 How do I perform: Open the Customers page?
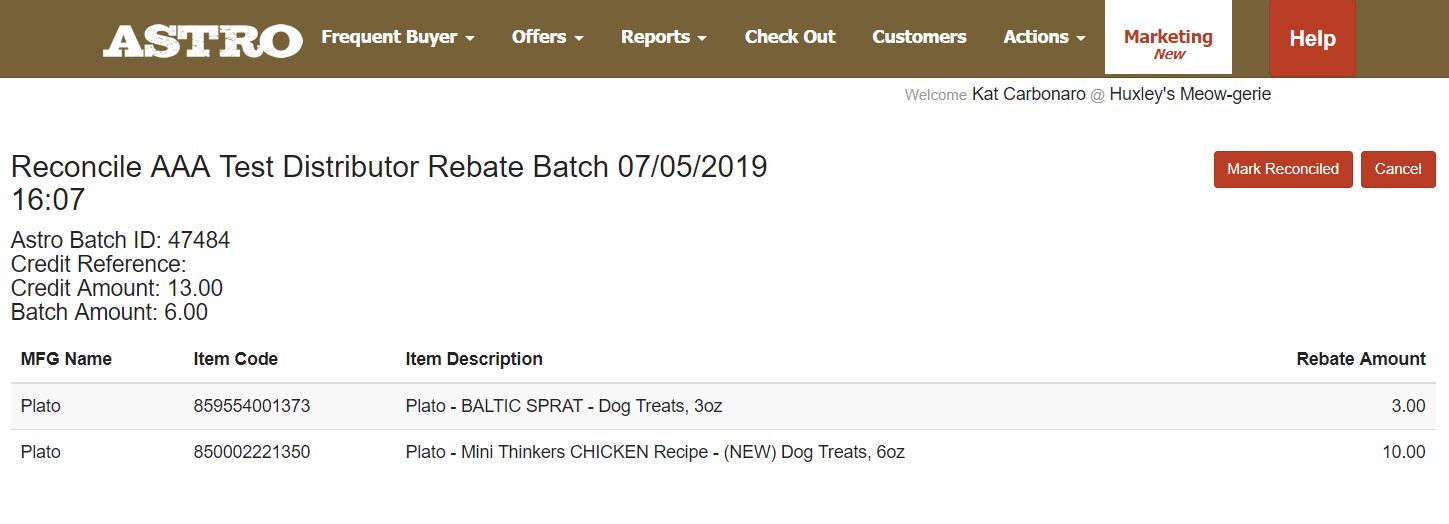(919, 37)
